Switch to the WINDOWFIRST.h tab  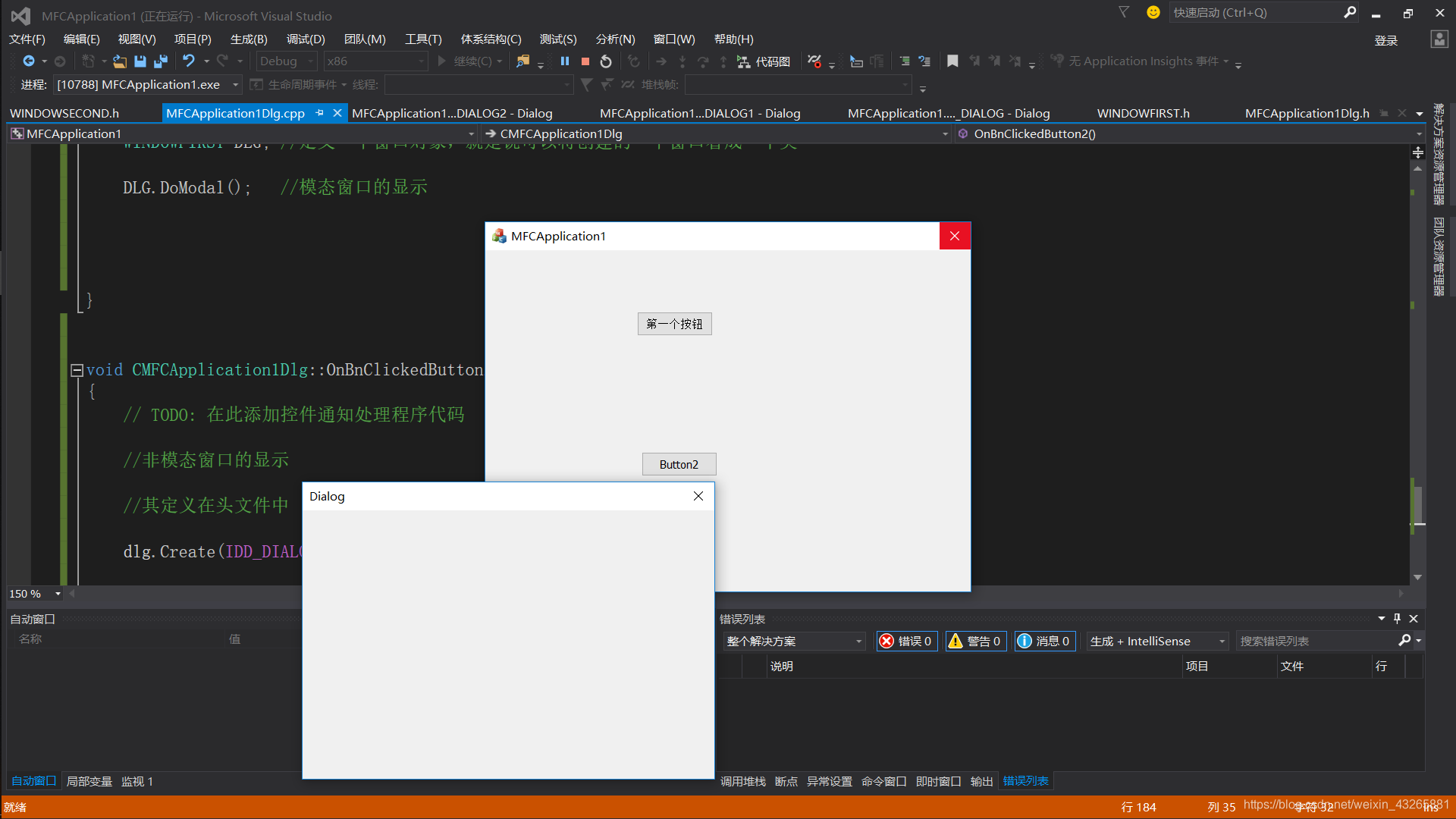click(x=1143, y=113)
